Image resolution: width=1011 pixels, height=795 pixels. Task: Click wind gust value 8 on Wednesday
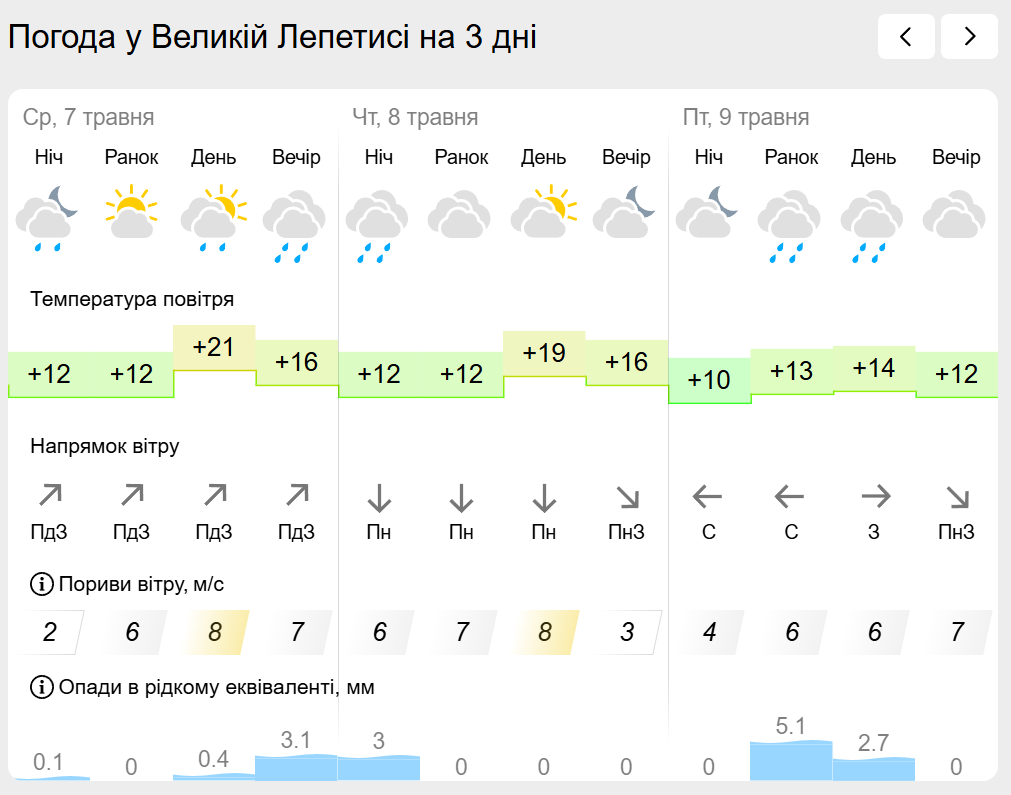pyautogui.click(x=215, y=632)
